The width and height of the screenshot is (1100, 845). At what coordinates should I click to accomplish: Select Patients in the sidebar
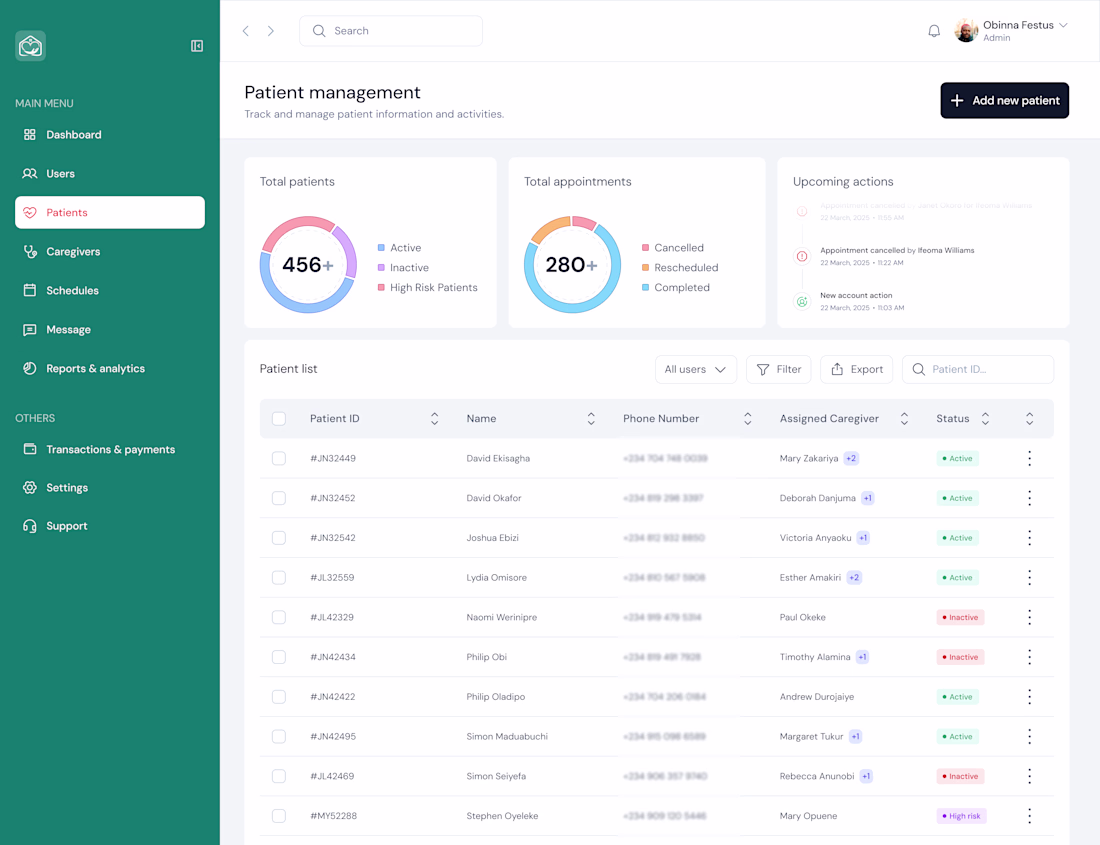(110, 212)
